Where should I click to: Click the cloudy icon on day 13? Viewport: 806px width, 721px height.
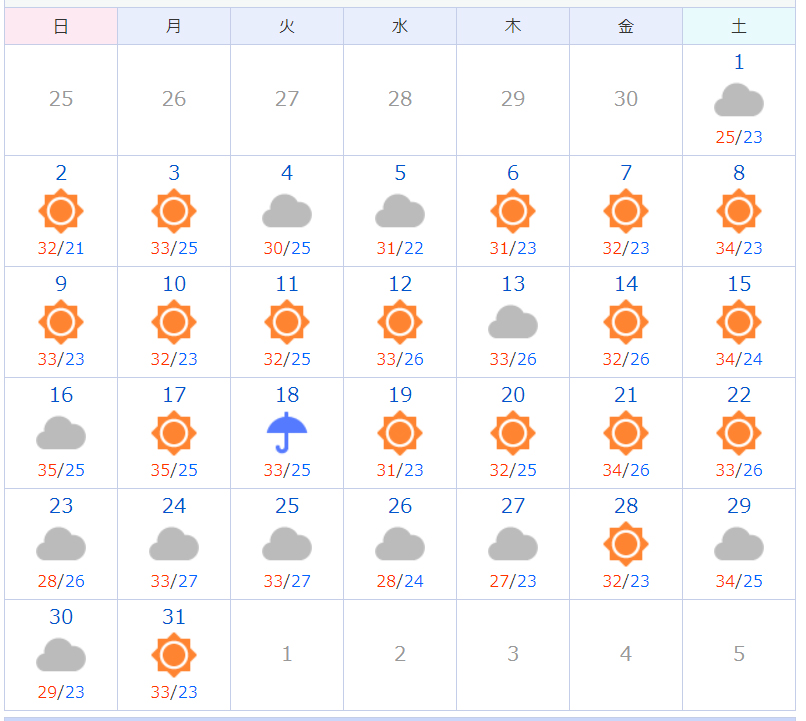(x=512, y=322)
